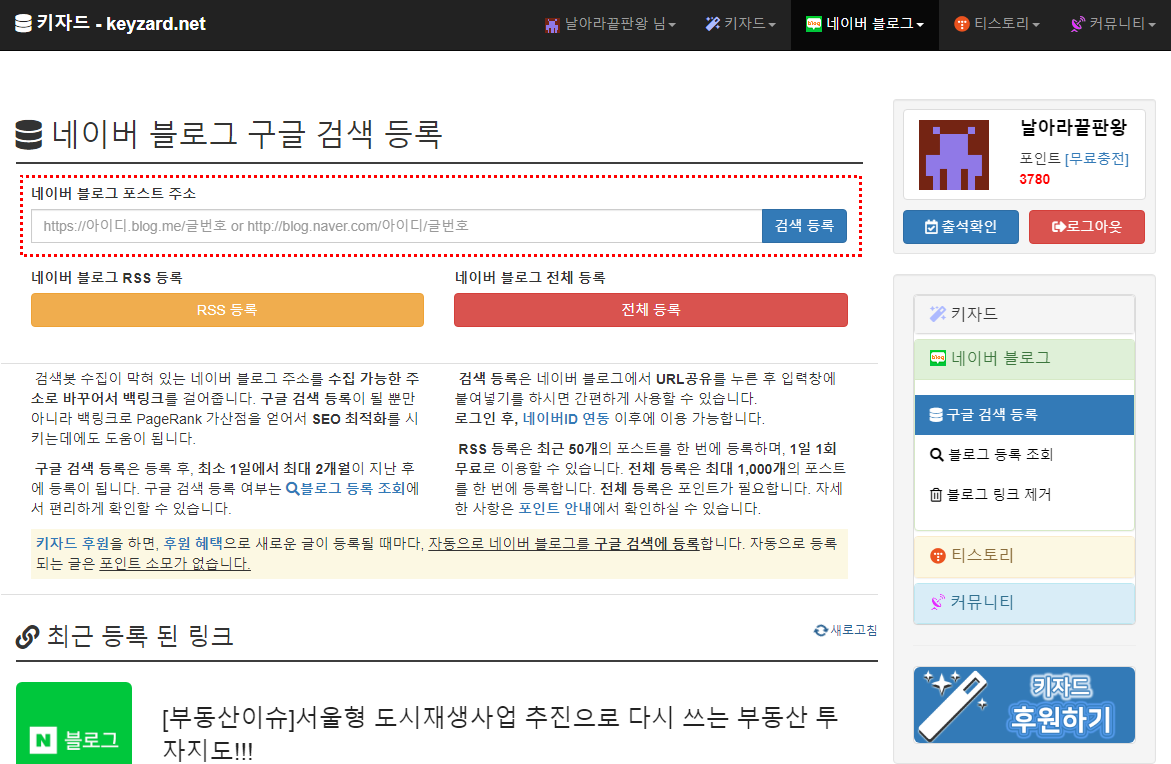Viewport: 1171px width, 764px height.
Task: Click the database icon in sidebar 구글 검색 등록
Action: [x=937, y=415]
